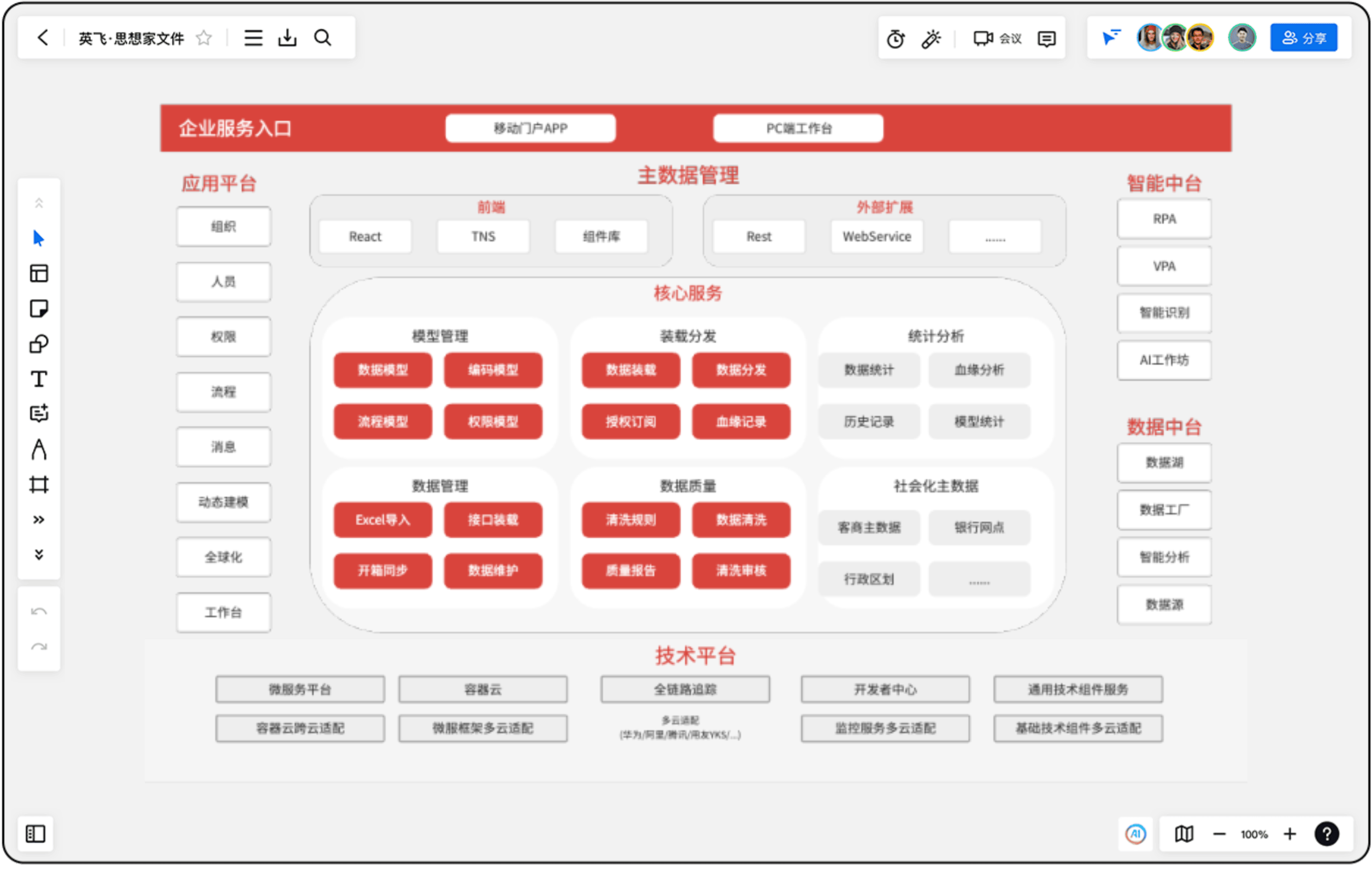The image size is (1372, 870).
Task: Select the red Excel导入 block
Action: 383,520
